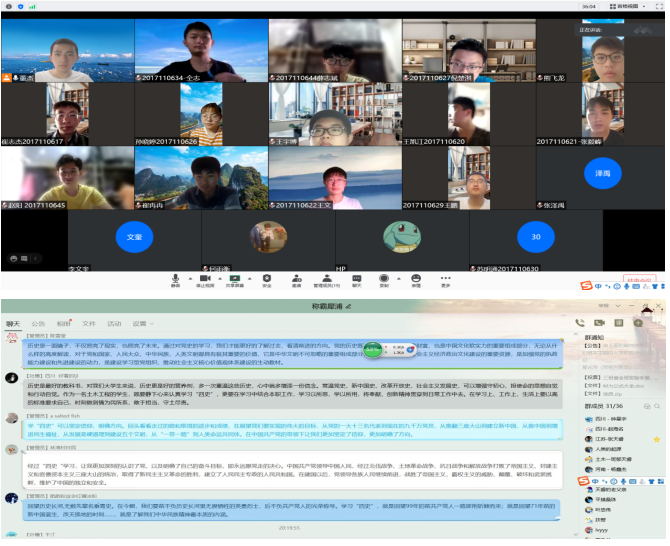Click the More options ellipsis
Image resolution: width=670 pixels, height=546 pixels.
445,278
